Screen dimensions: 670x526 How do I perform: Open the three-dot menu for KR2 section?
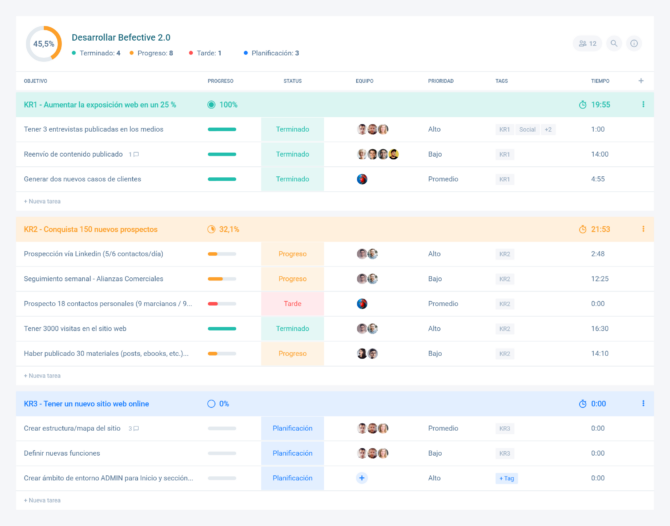[x=643, y=229]
